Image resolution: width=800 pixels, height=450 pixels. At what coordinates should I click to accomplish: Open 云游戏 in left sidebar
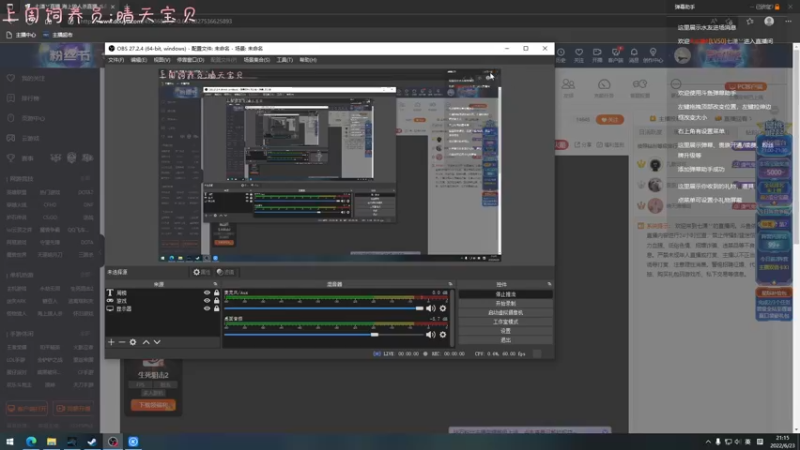[24, 138]
